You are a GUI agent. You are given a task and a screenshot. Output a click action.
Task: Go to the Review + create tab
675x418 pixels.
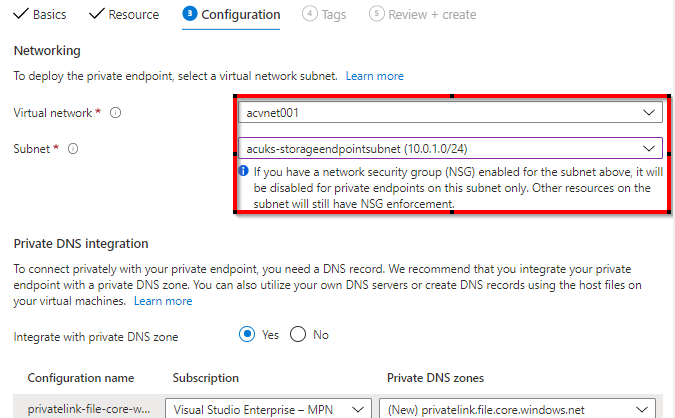(x=422, y=15)
